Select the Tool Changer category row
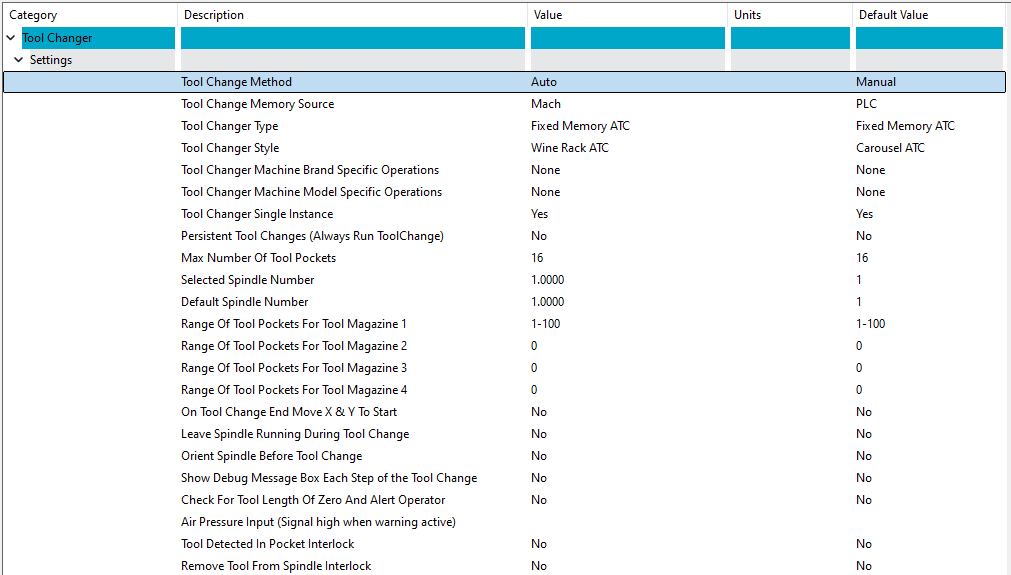 click(x=58, y=38)
